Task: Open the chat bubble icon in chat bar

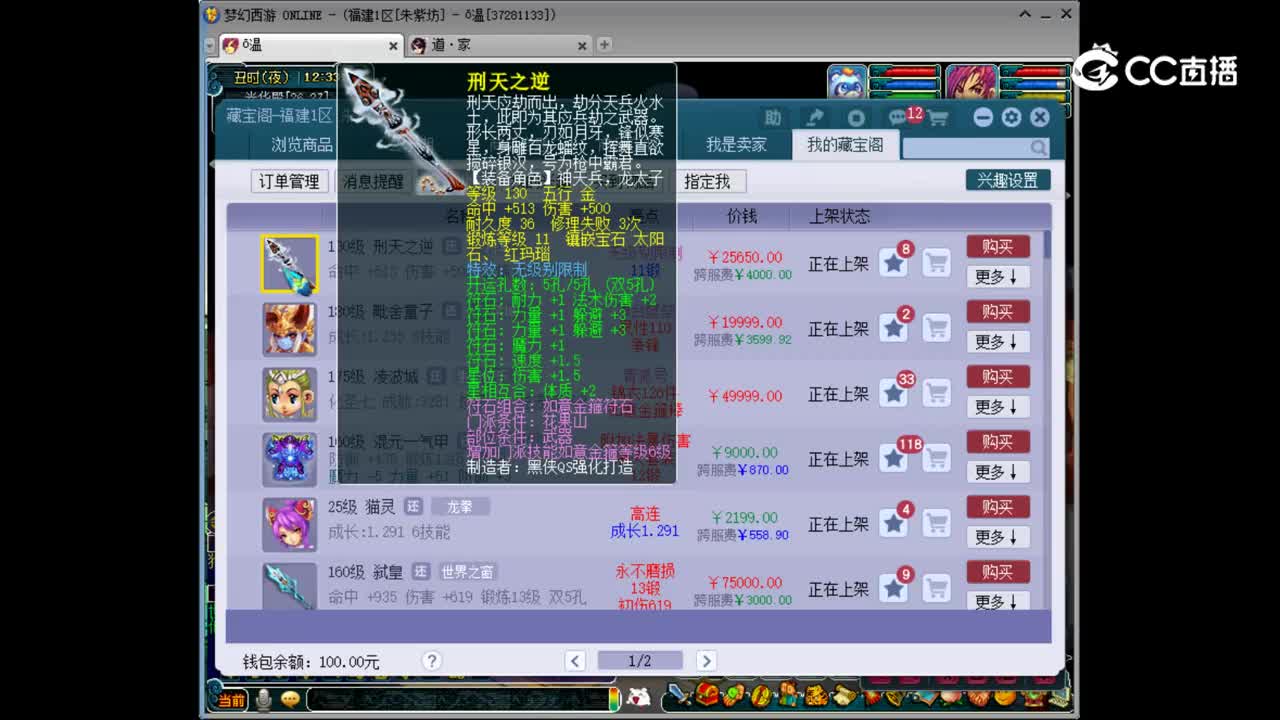Action: point(291,699)
